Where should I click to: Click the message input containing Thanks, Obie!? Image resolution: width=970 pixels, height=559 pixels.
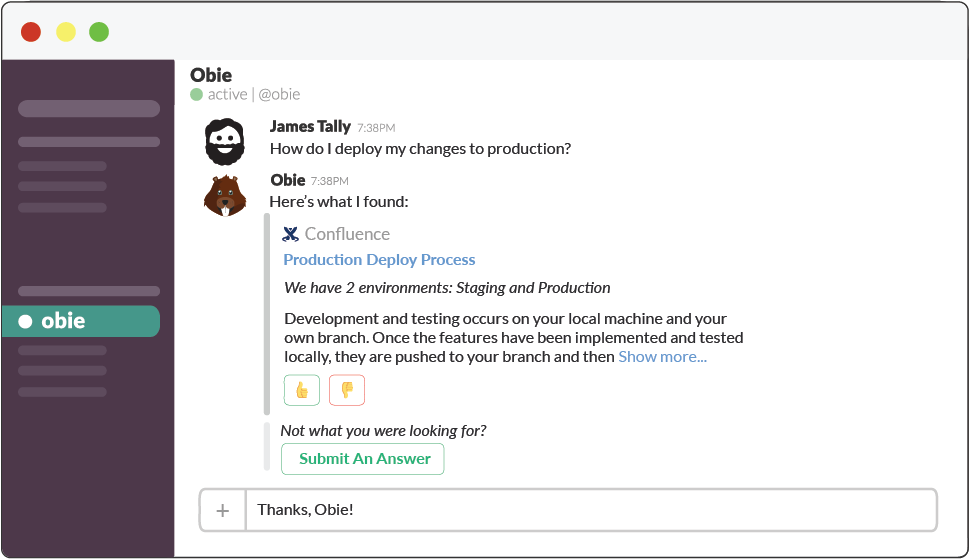[590, 511]
